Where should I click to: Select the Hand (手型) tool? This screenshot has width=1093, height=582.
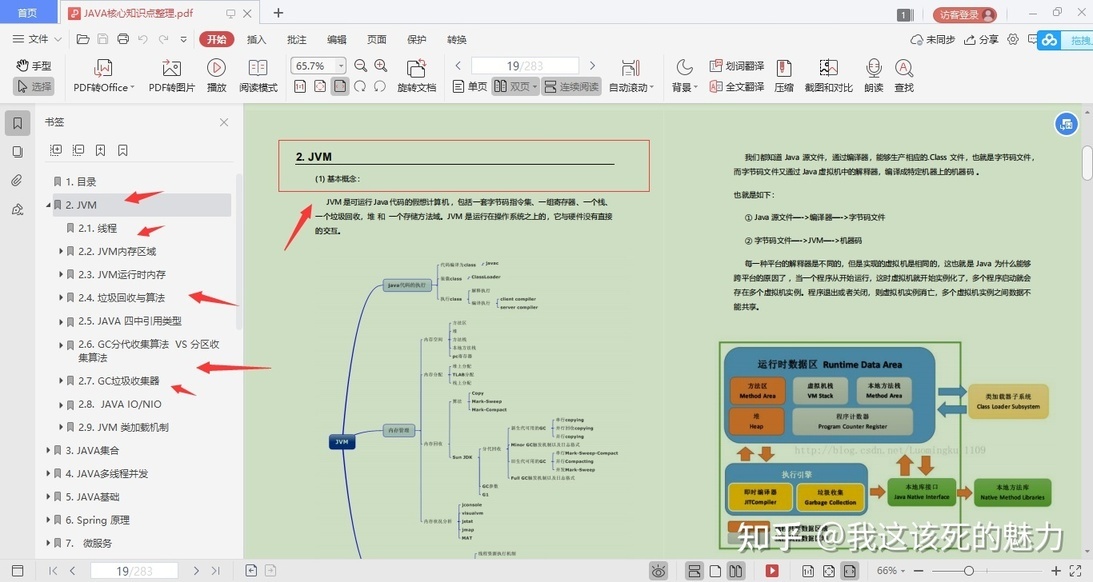click(33, 66)
